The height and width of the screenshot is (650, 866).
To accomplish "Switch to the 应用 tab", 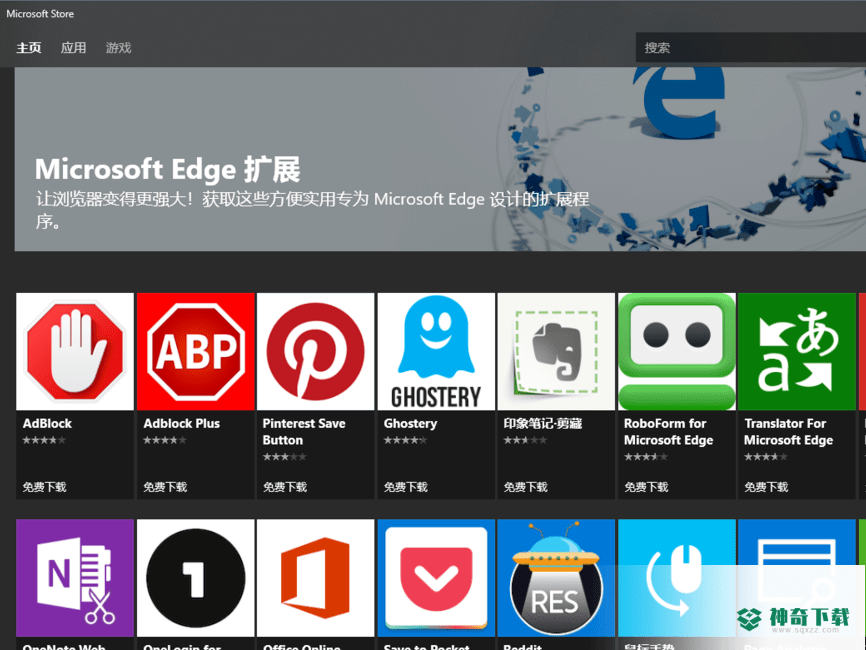I will click(x=73, y=48).
